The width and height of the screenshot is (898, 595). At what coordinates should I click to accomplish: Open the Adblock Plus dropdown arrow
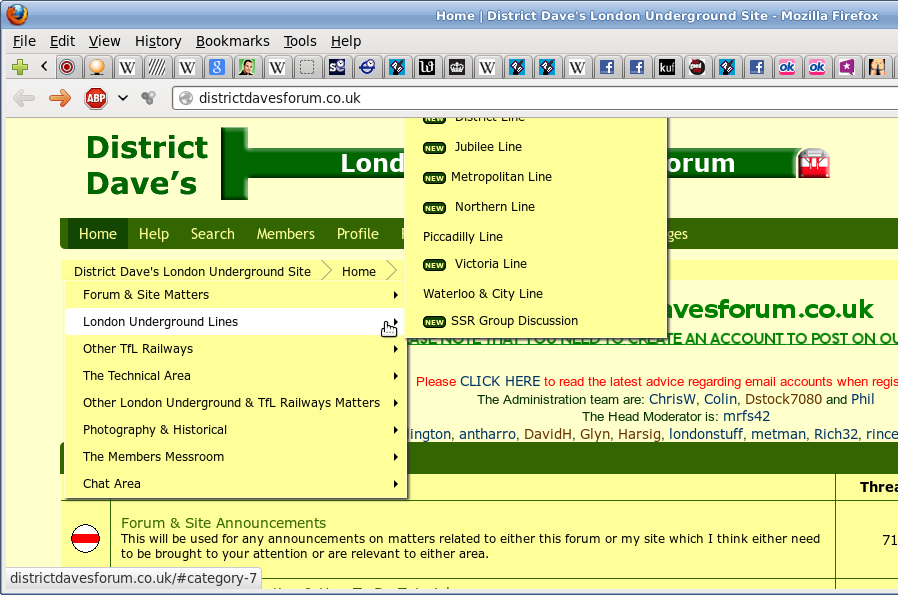click(123, 98)
